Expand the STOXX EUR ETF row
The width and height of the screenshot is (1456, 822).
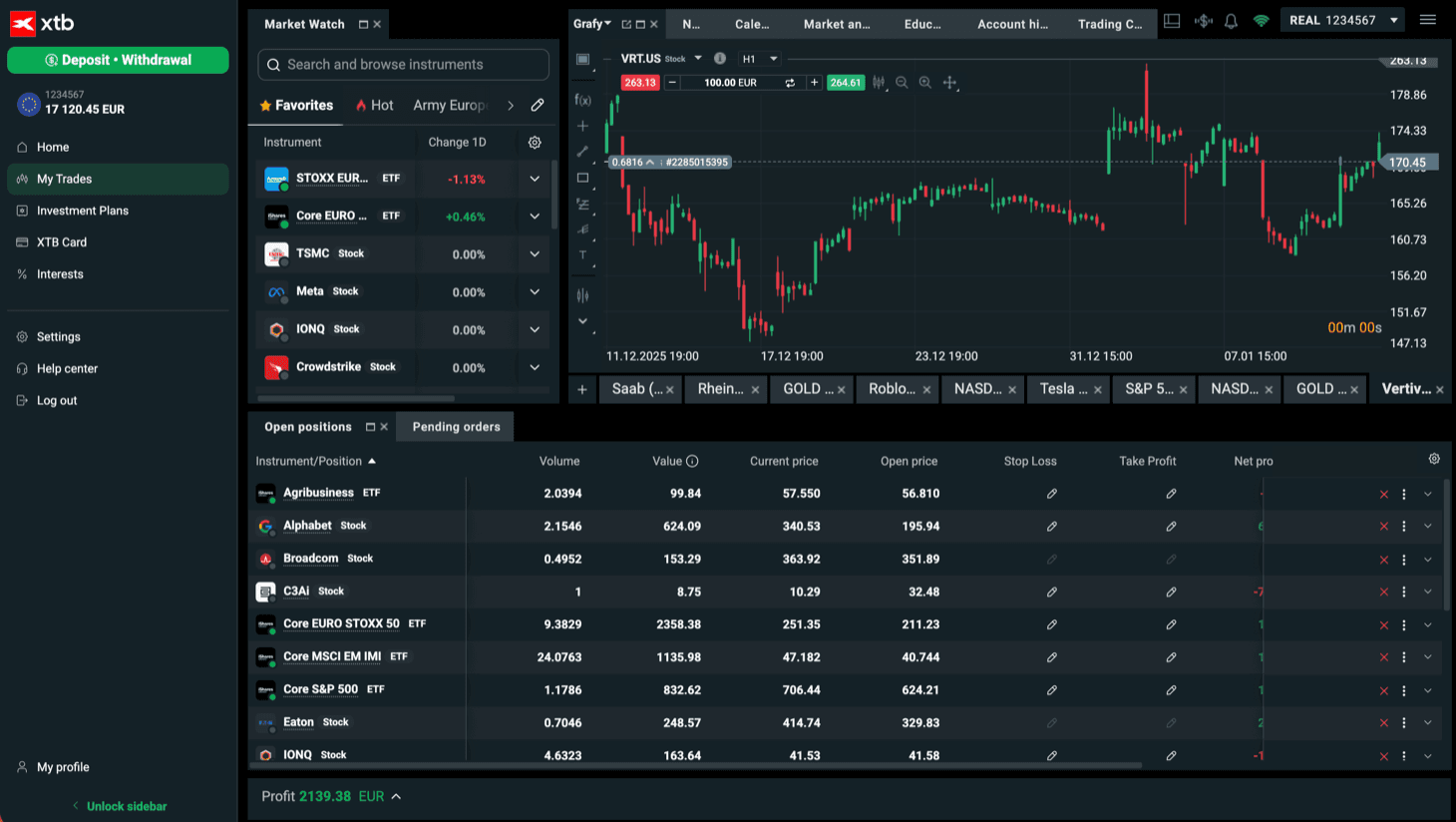[535, 180]
